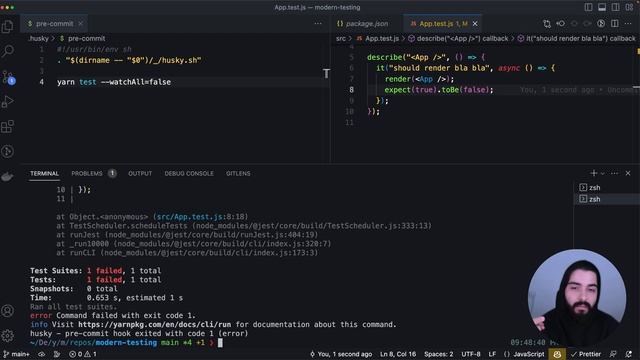Click the Prettier status bar item

pyautogui.click(x=586, y=354)
